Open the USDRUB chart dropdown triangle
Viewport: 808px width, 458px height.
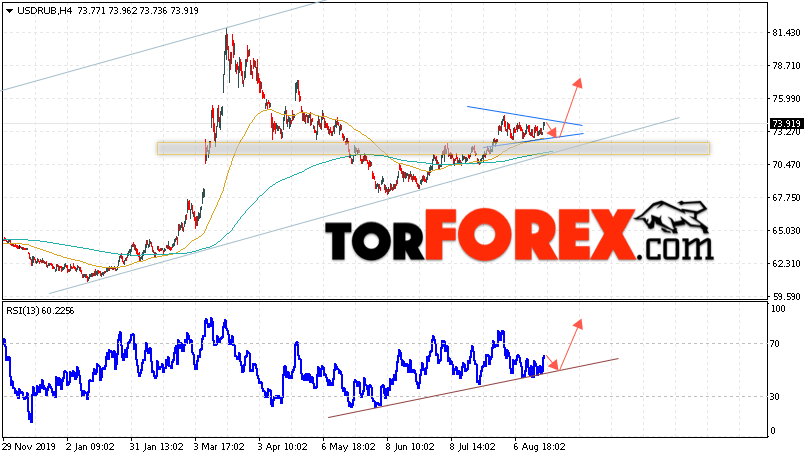(x=10, y=11)
